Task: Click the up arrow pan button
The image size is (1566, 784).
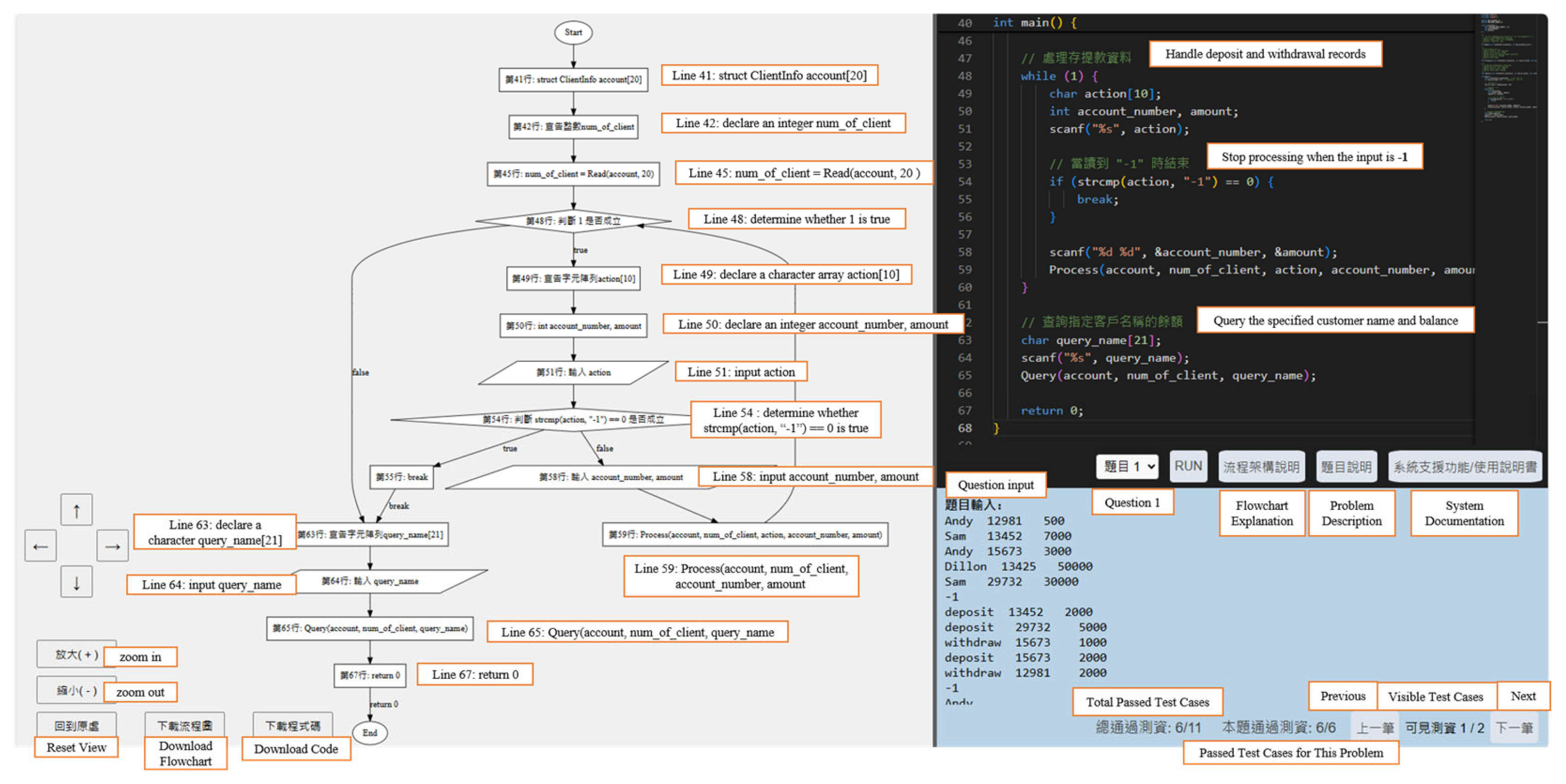Action: [x=77, y=510]
